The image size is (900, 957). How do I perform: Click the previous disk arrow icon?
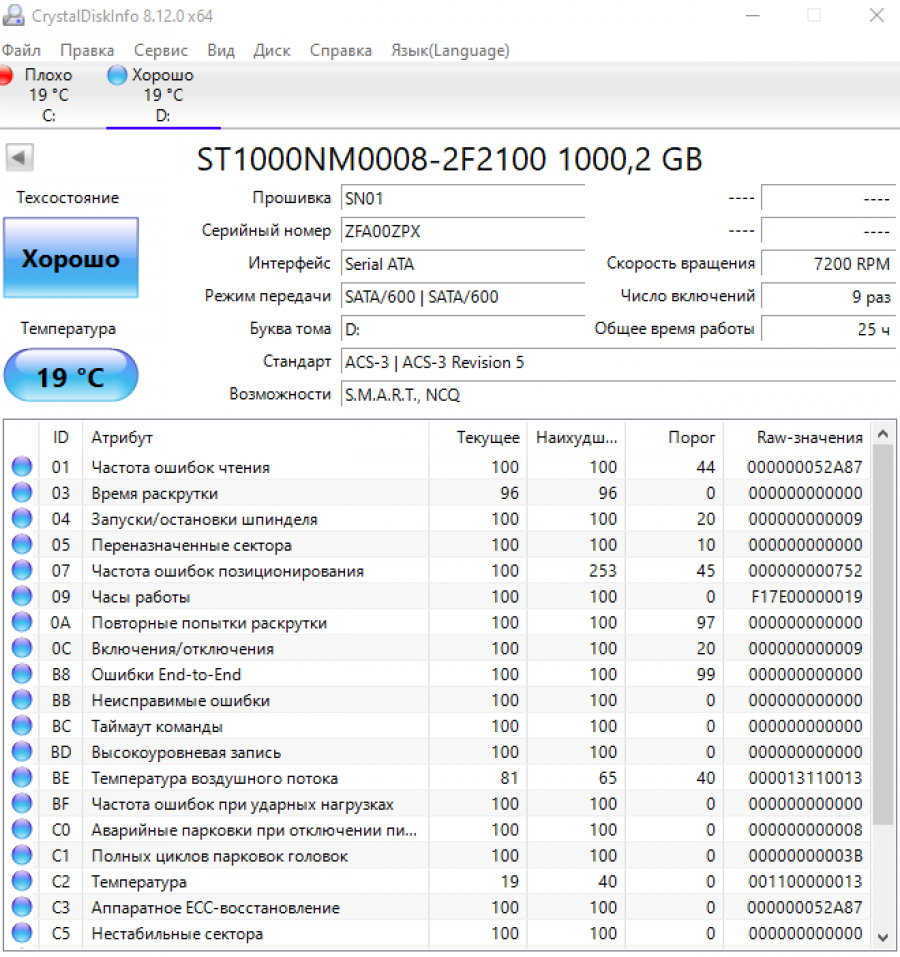click(x=20, y=157)
